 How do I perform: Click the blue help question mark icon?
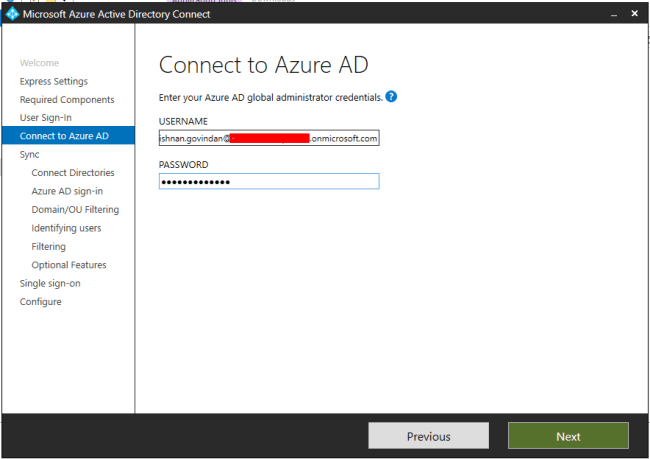coord(391,97)
